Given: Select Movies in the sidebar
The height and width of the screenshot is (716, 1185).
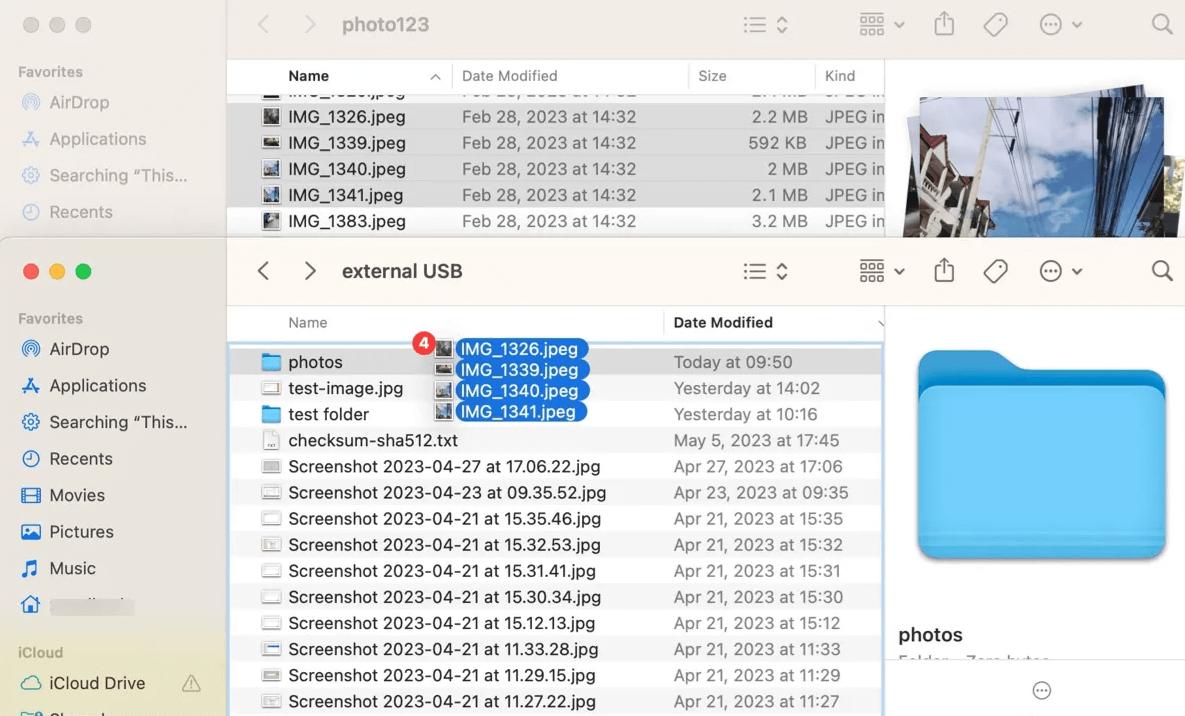Looking at the screenshot, I should [77, 495].
